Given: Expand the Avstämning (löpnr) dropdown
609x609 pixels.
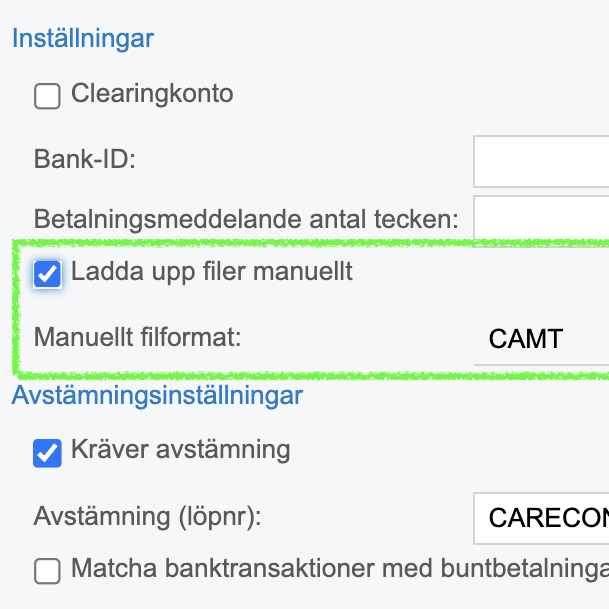Looking at the screenshot, I should tap(541, 518).
